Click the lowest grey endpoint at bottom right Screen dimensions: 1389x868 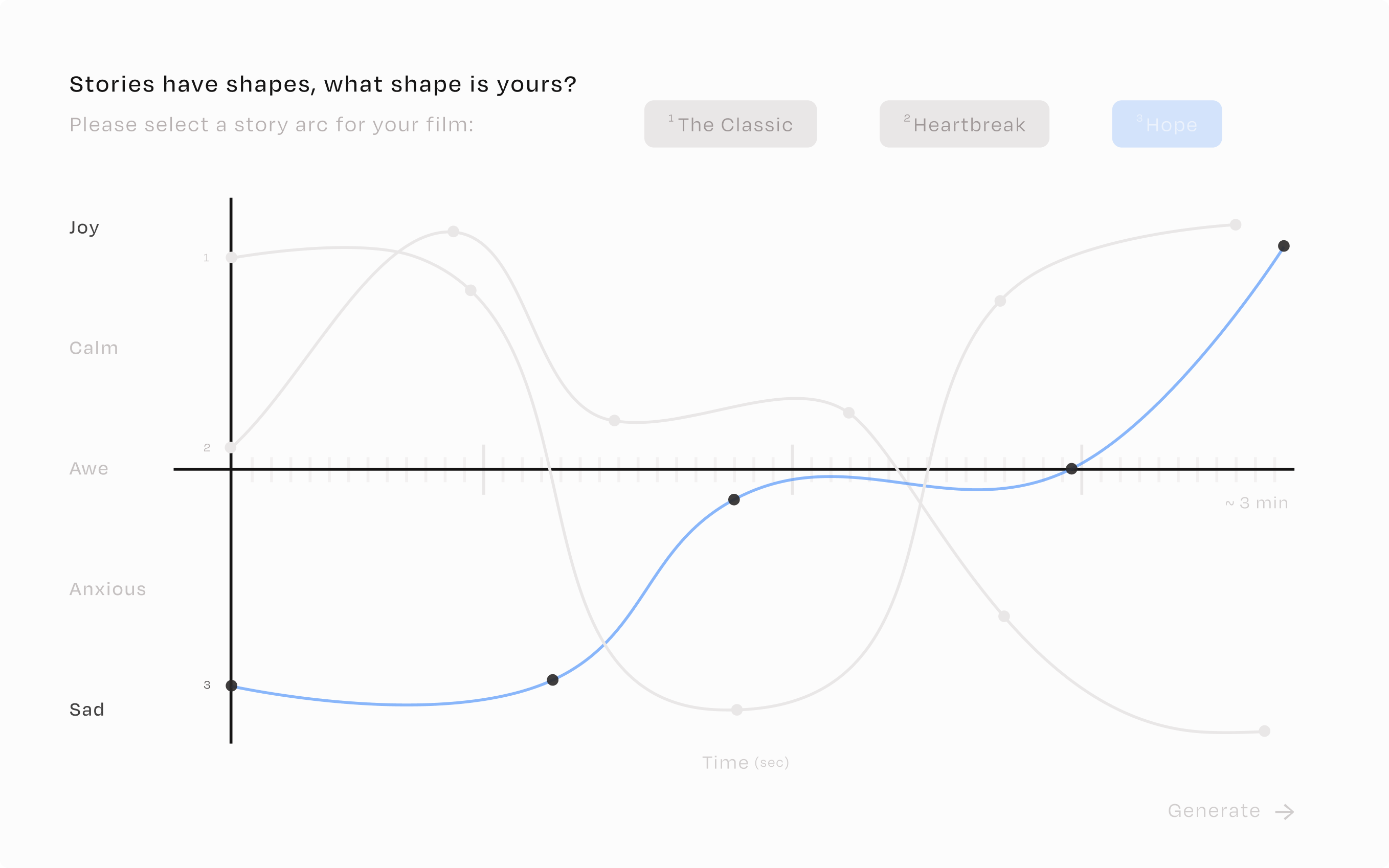pos(1264,731)
